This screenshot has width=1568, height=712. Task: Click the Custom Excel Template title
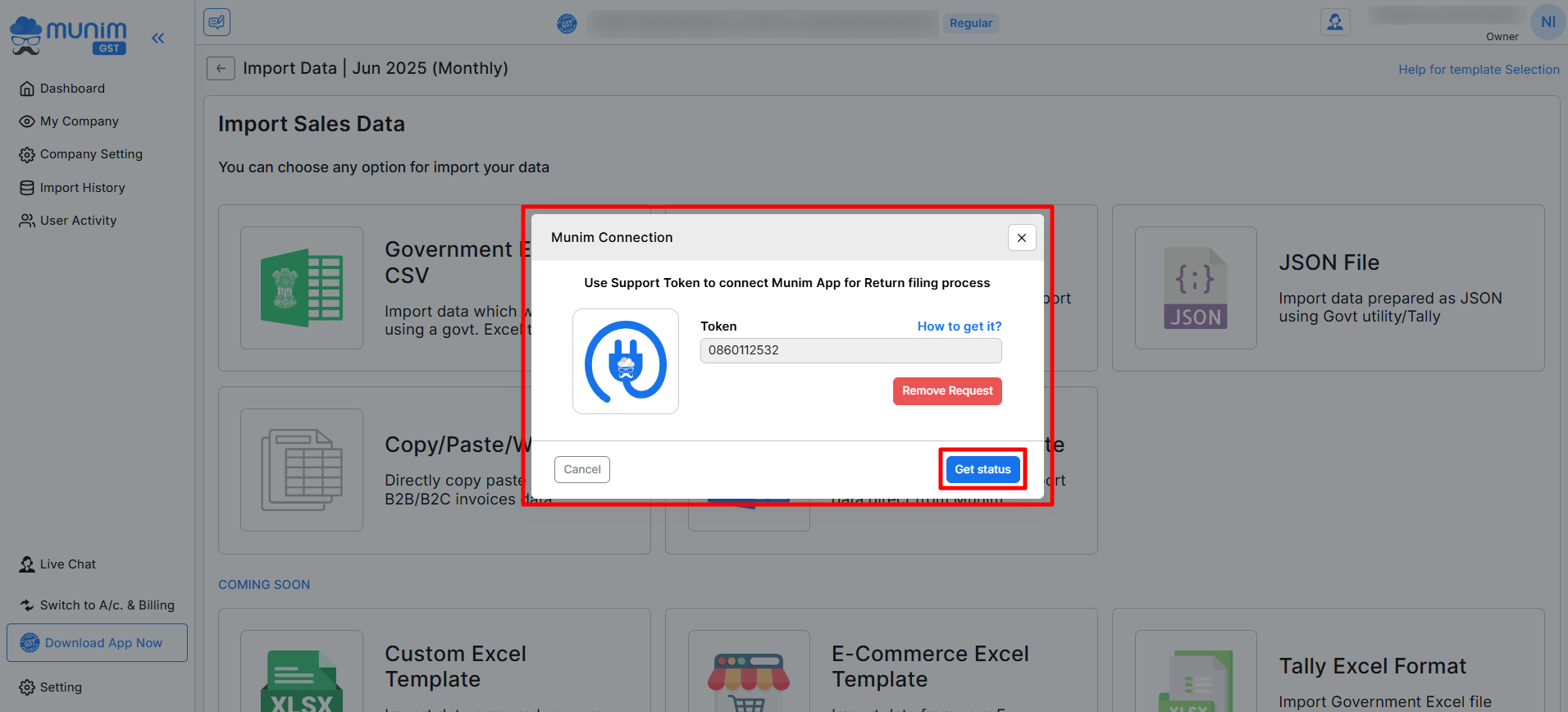[455, 666]
